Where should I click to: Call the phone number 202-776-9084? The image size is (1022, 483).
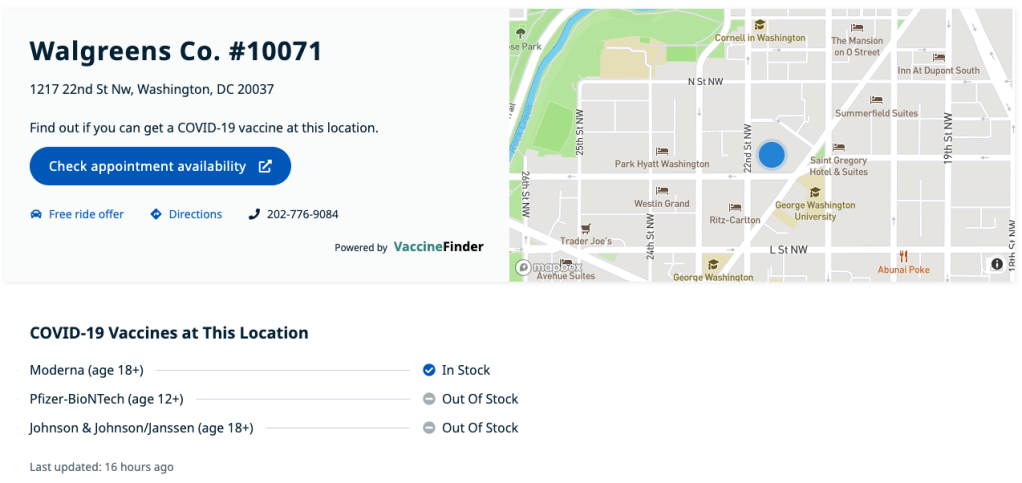[x=302, y=214]
